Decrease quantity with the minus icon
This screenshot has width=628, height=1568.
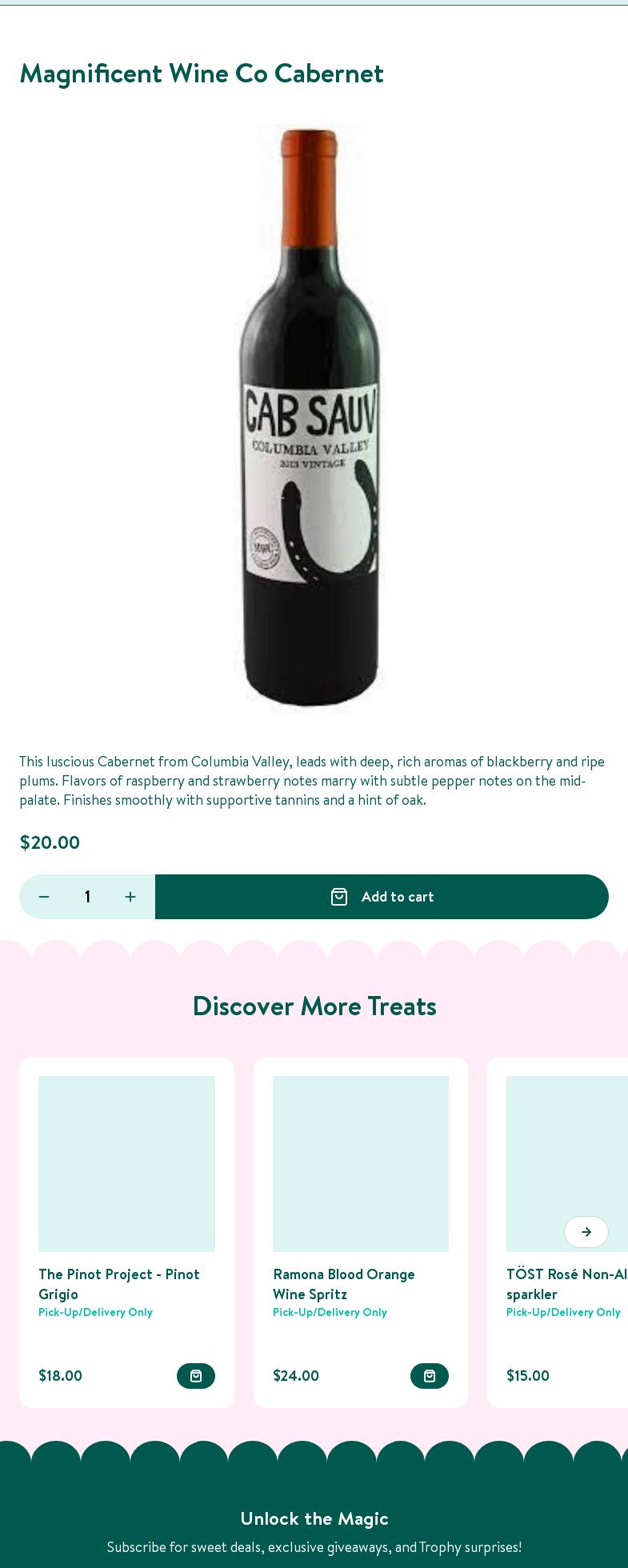coord(44,897)
